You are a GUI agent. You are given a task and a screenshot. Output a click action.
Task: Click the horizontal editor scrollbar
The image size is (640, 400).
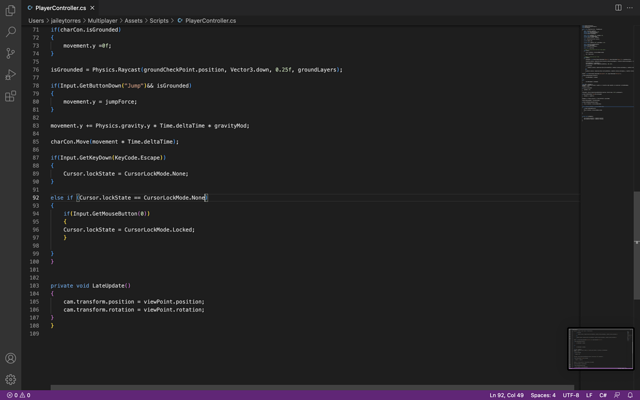pyautogui.click(x=312, y=387)
